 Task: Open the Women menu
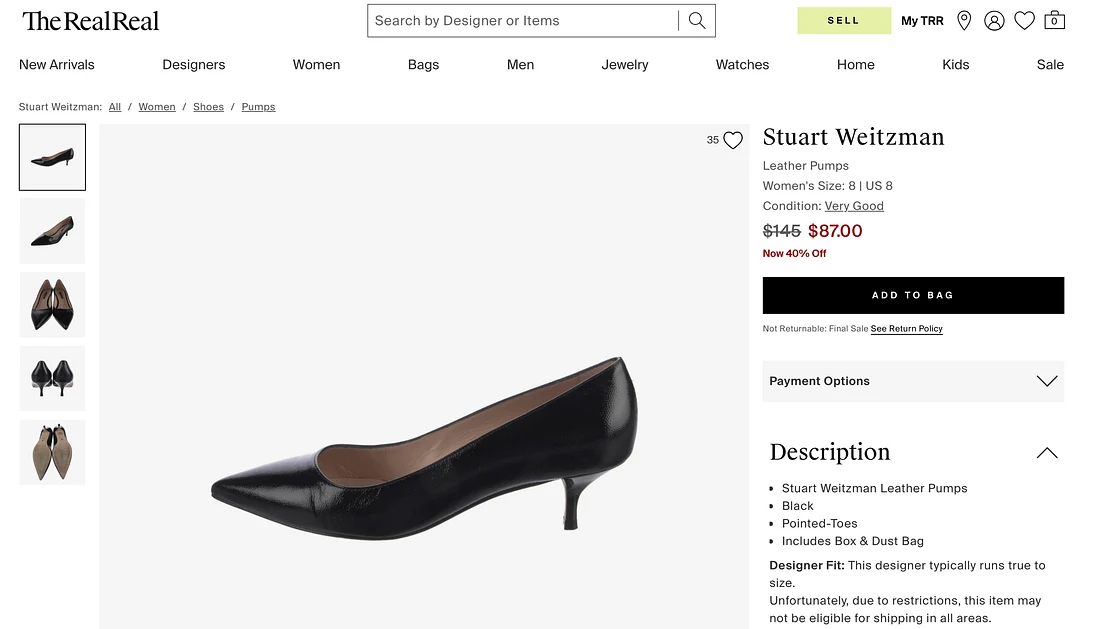(316, 65)
